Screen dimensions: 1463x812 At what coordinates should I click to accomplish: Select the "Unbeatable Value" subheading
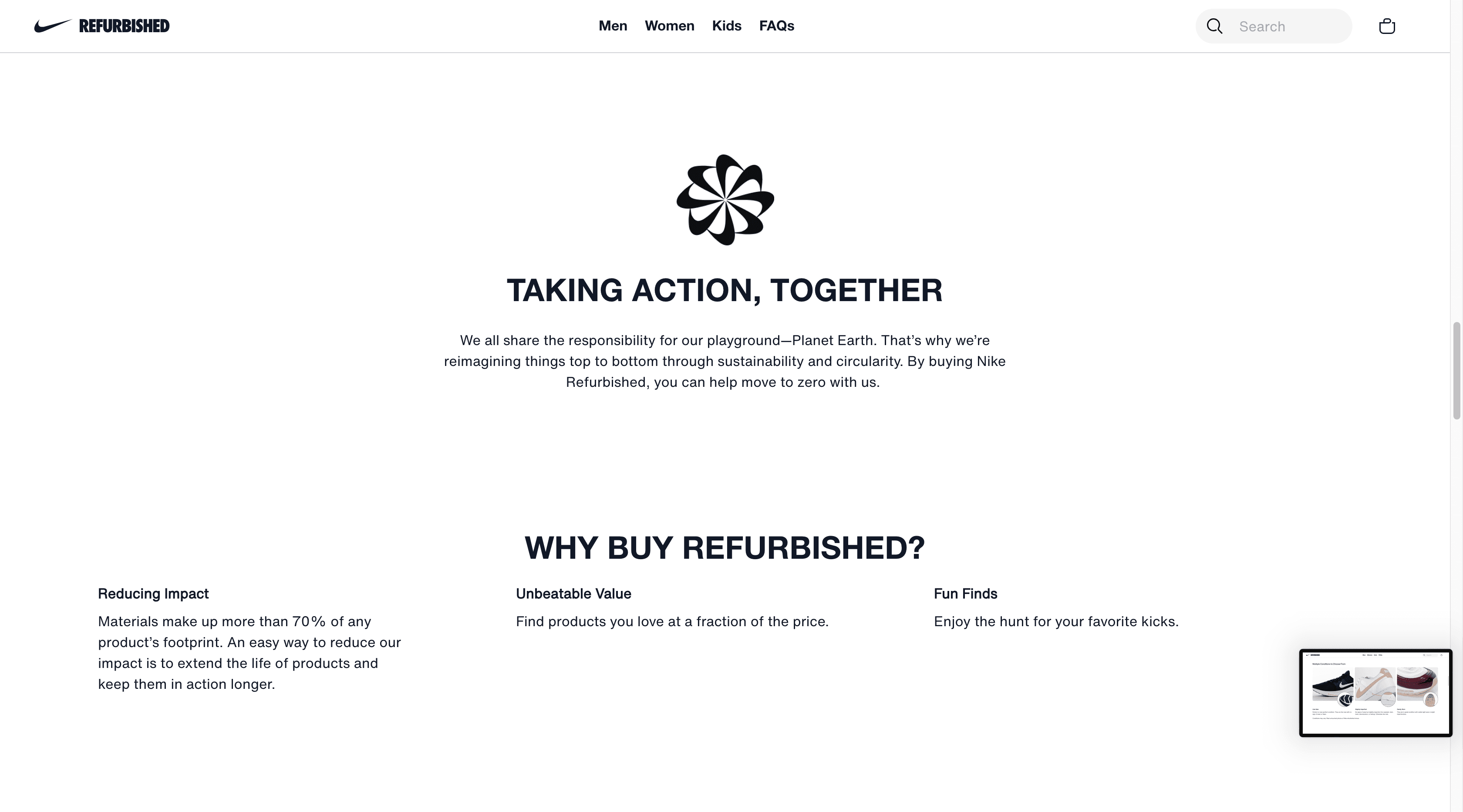point(573,594)
